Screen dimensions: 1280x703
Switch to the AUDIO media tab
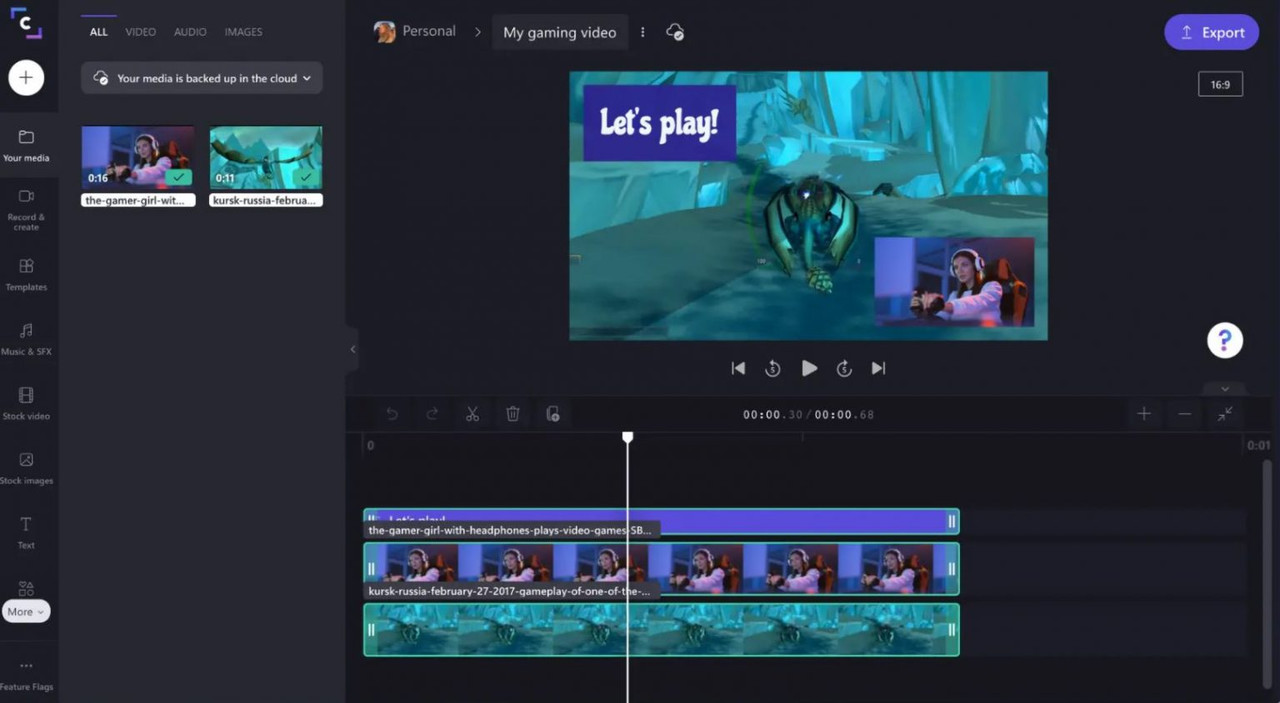click(x=190, y=32)
